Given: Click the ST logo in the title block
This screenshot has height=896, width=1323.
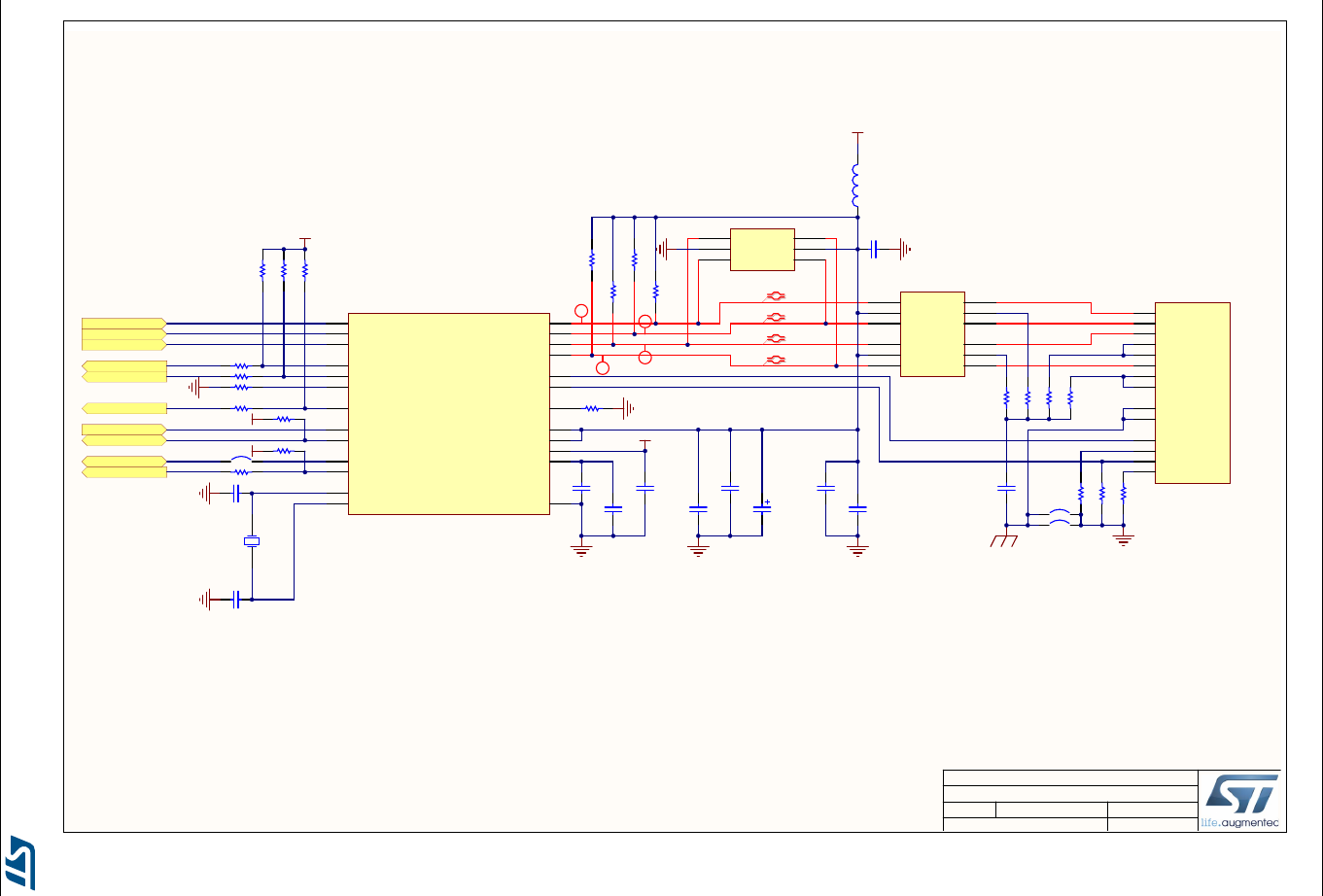Looking at the screenshot, I should [x=1243, y=796].
